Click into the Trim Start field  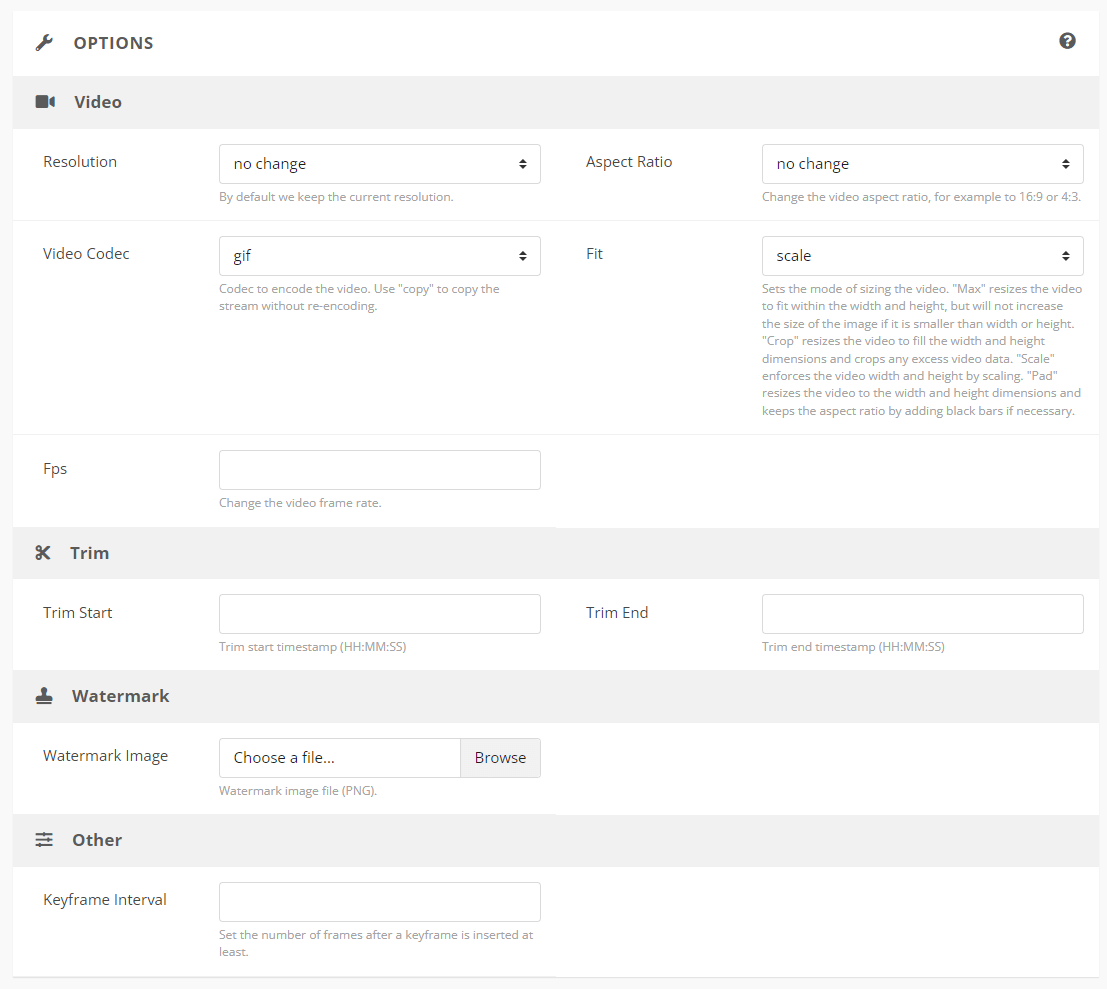click(x=379, y=614)
